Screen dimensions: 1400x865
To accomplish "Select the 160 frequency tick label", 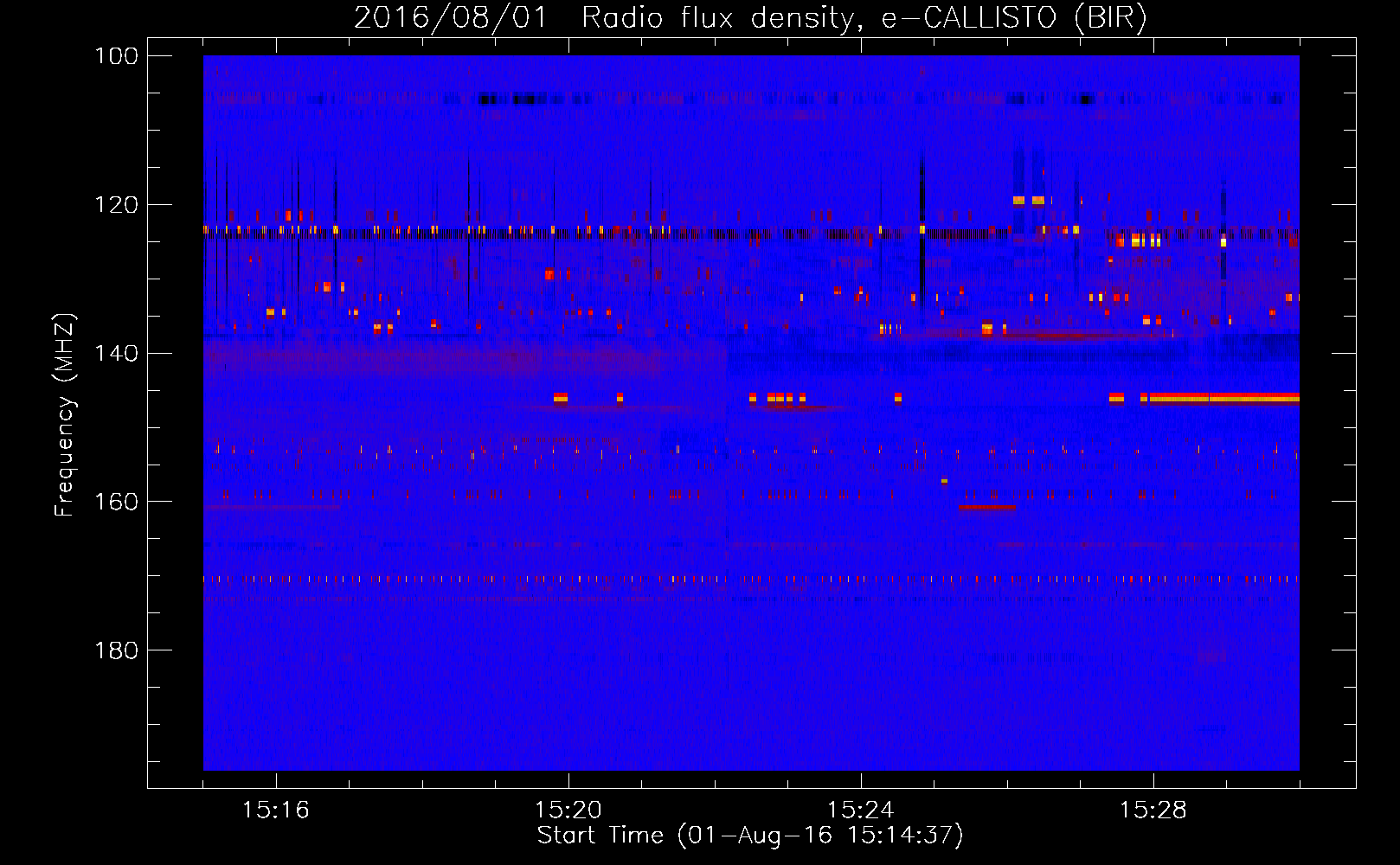I will [x=117, y=502].
